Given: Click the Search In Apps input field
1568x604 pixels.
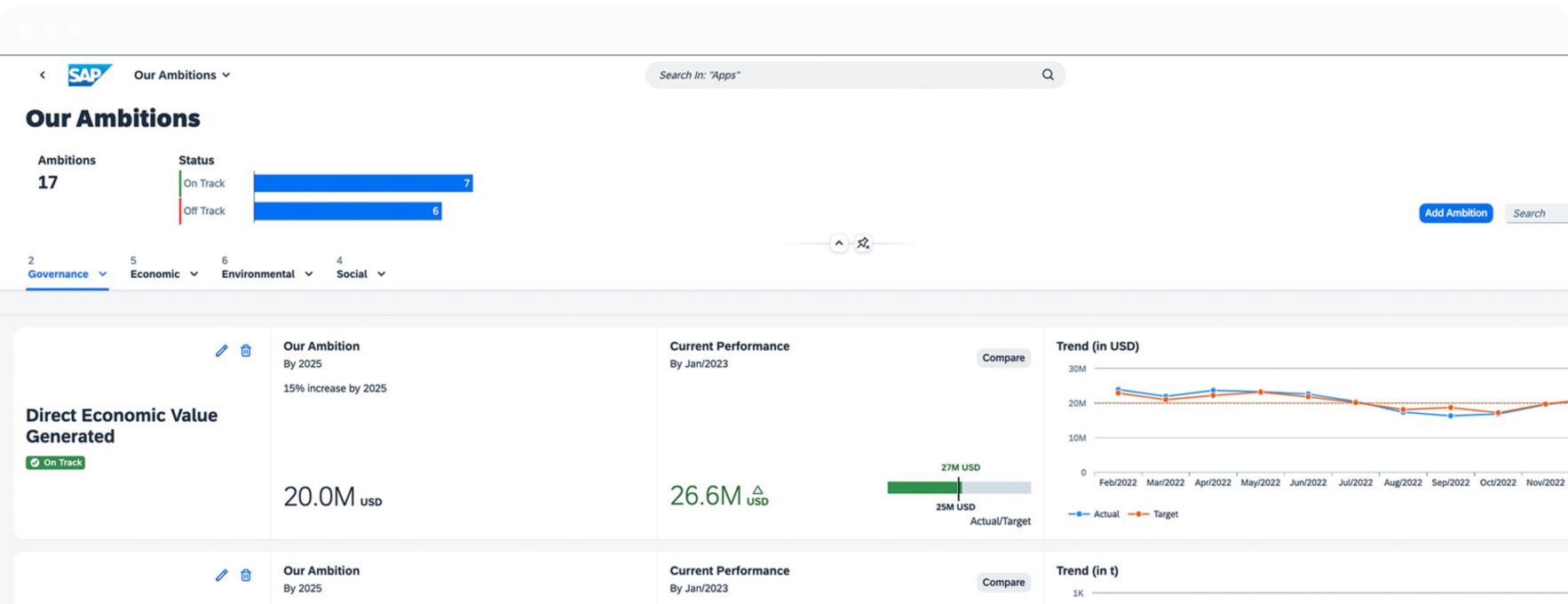Looking at the screenshot, I should [x=843, y=75].
